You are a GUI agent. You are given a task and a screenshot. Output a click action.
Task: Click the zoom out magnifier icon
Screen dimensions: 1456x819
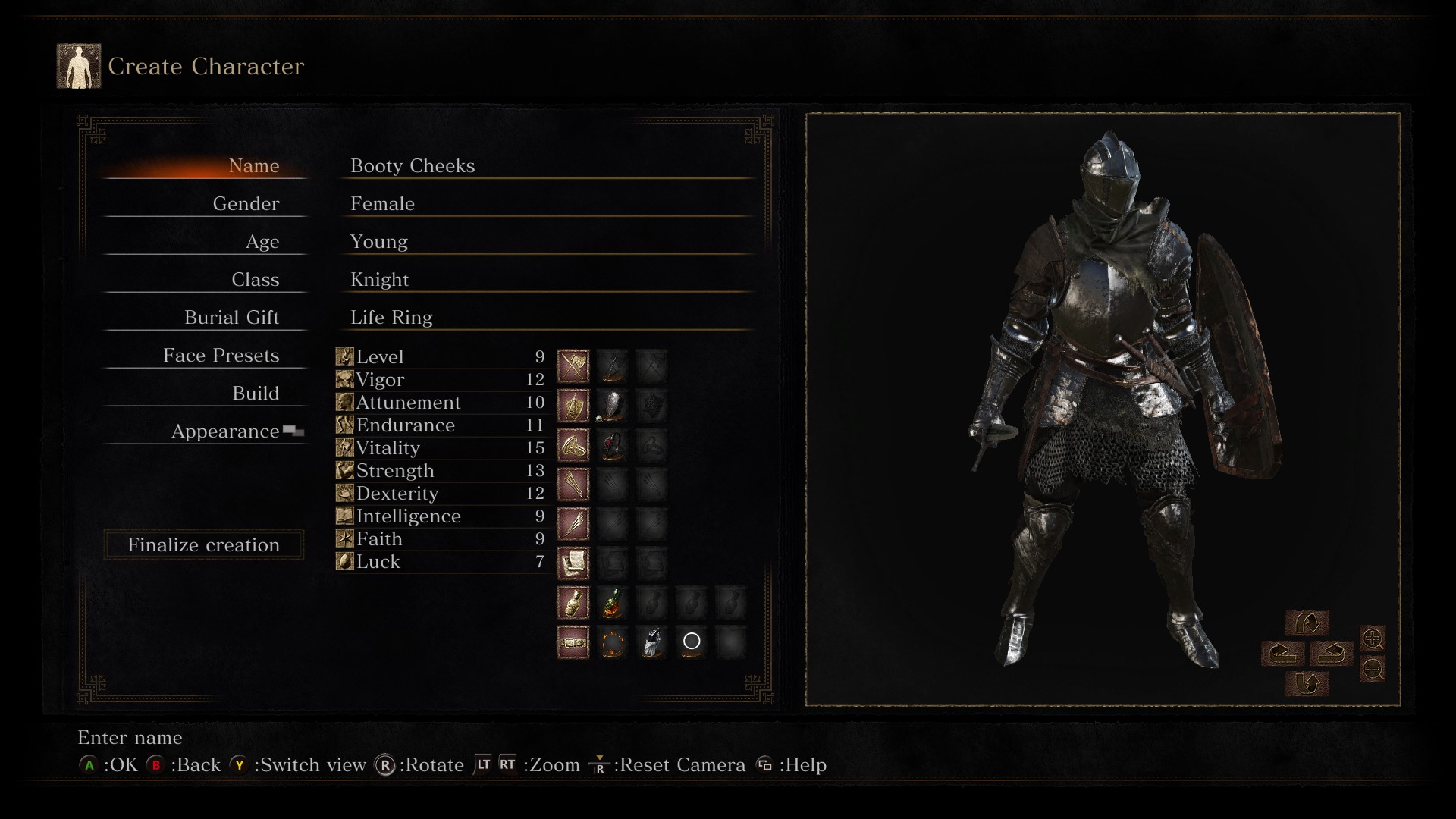1373,669
